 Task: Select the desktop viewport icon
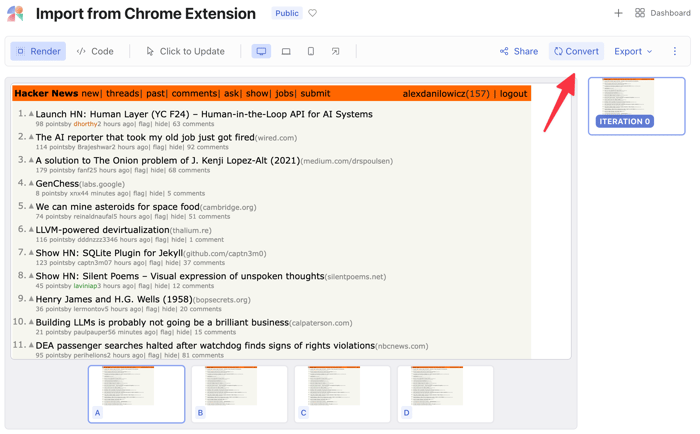pos(261,51)
